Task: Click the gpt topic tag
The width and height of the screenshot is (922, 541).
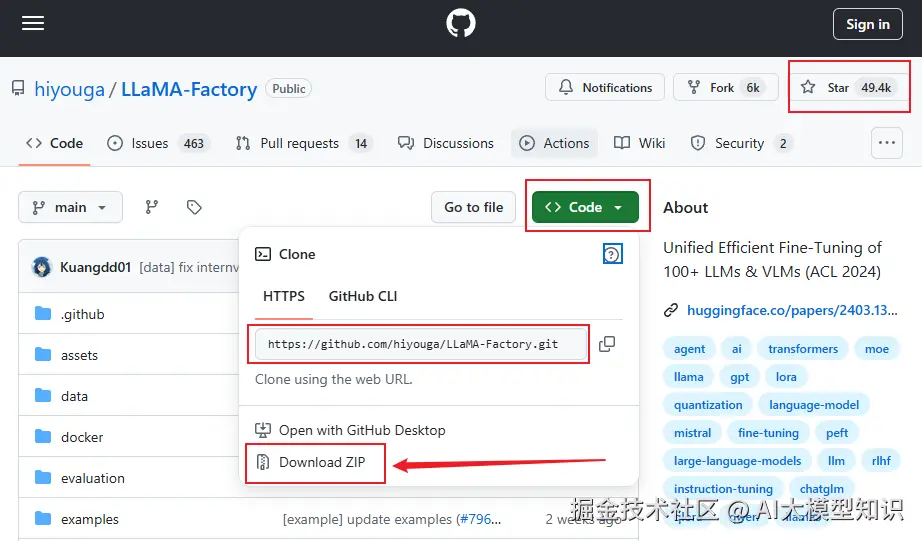Action: click(x=740, y=377)
